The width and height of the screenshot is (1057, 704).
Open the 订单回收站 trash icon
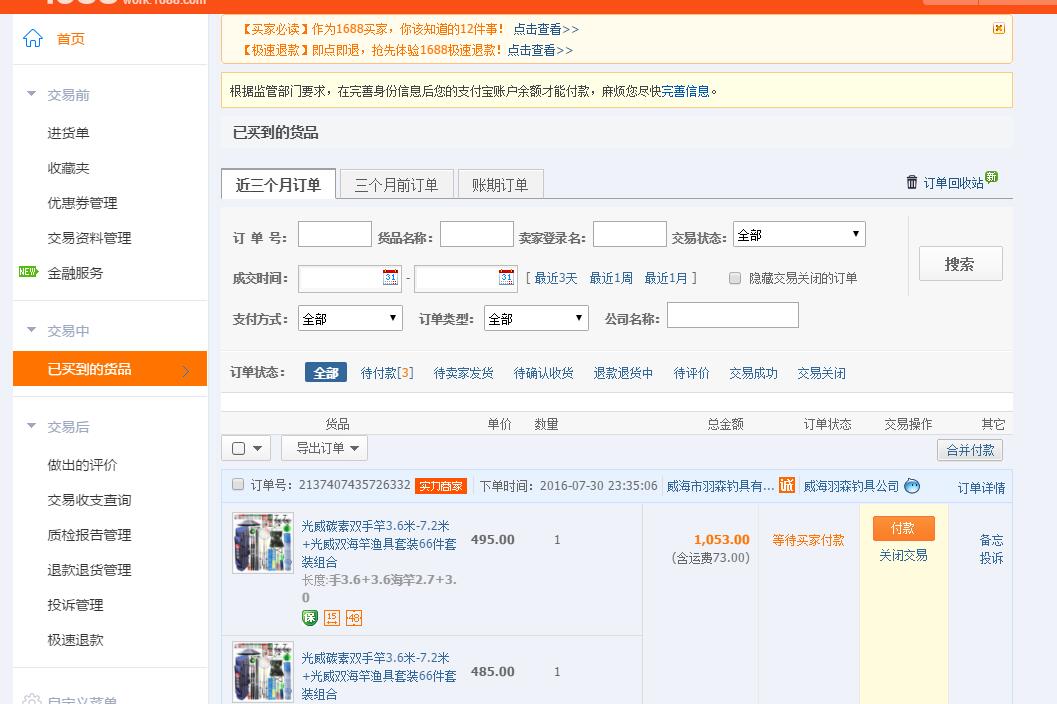click(x=911, y=182)
